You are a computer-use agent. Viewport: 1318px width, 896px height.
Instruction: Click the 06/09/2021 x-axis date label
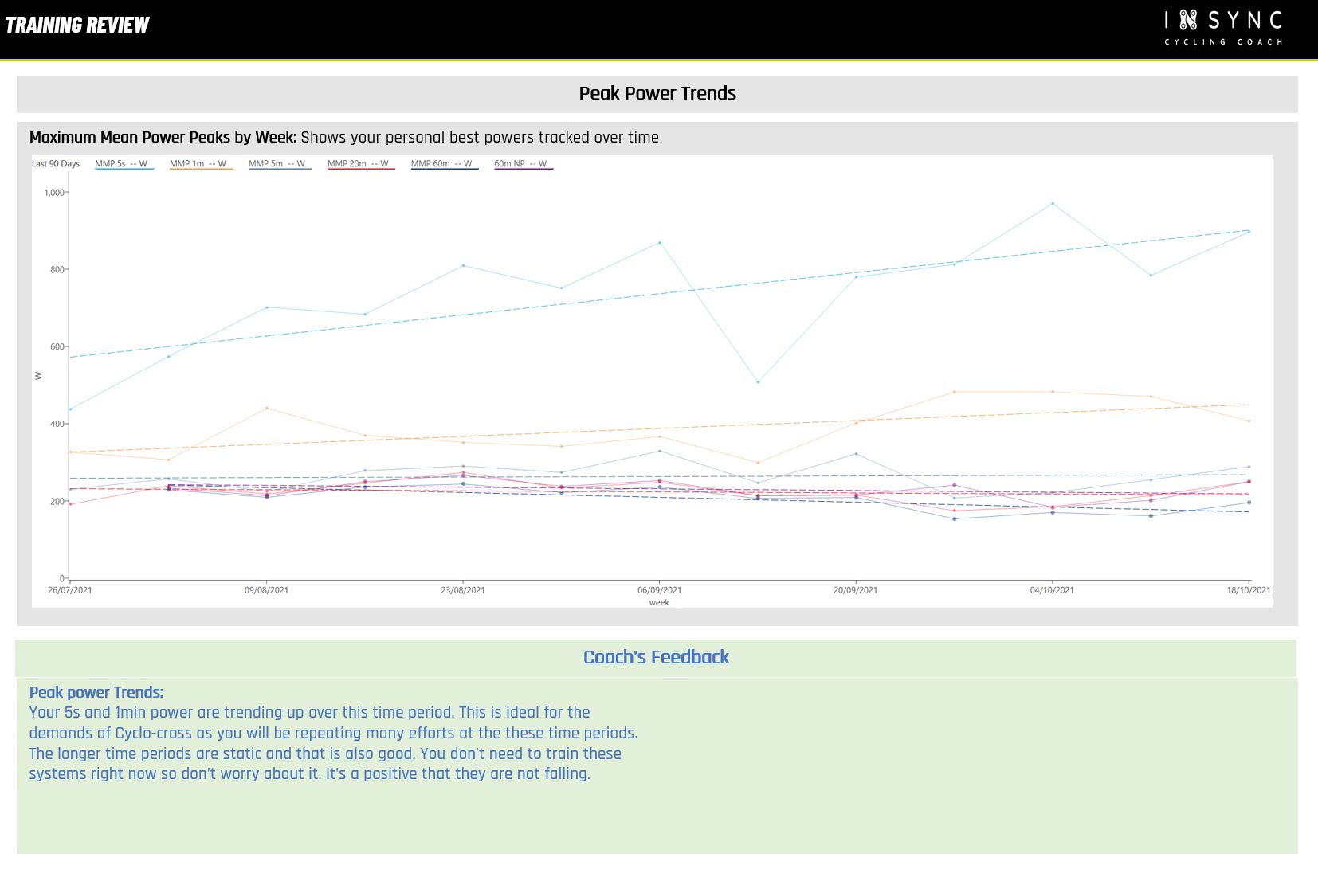pyautogui.click(x=660, y=590)
